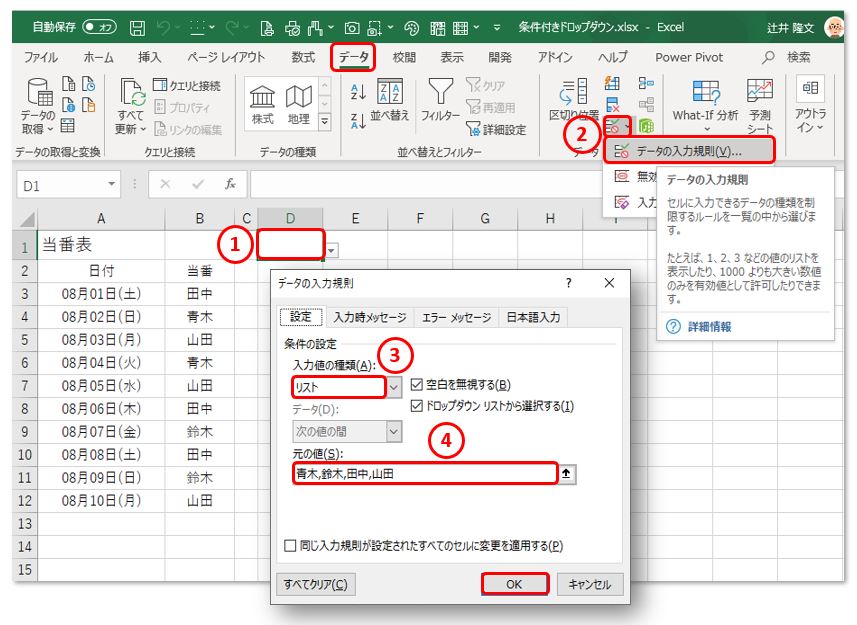Switch to the エラー メッセージ dialog tab

456,317
